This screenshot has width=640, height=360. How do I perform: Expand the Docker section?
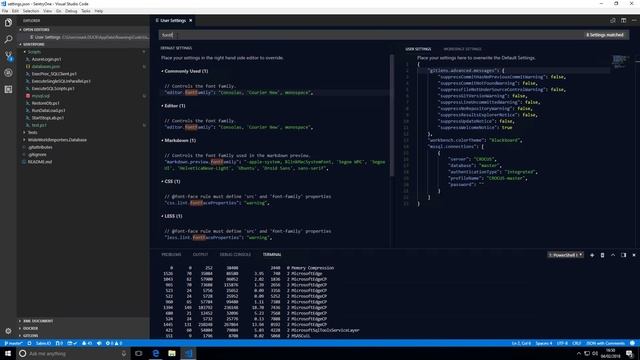coord(84,328)
